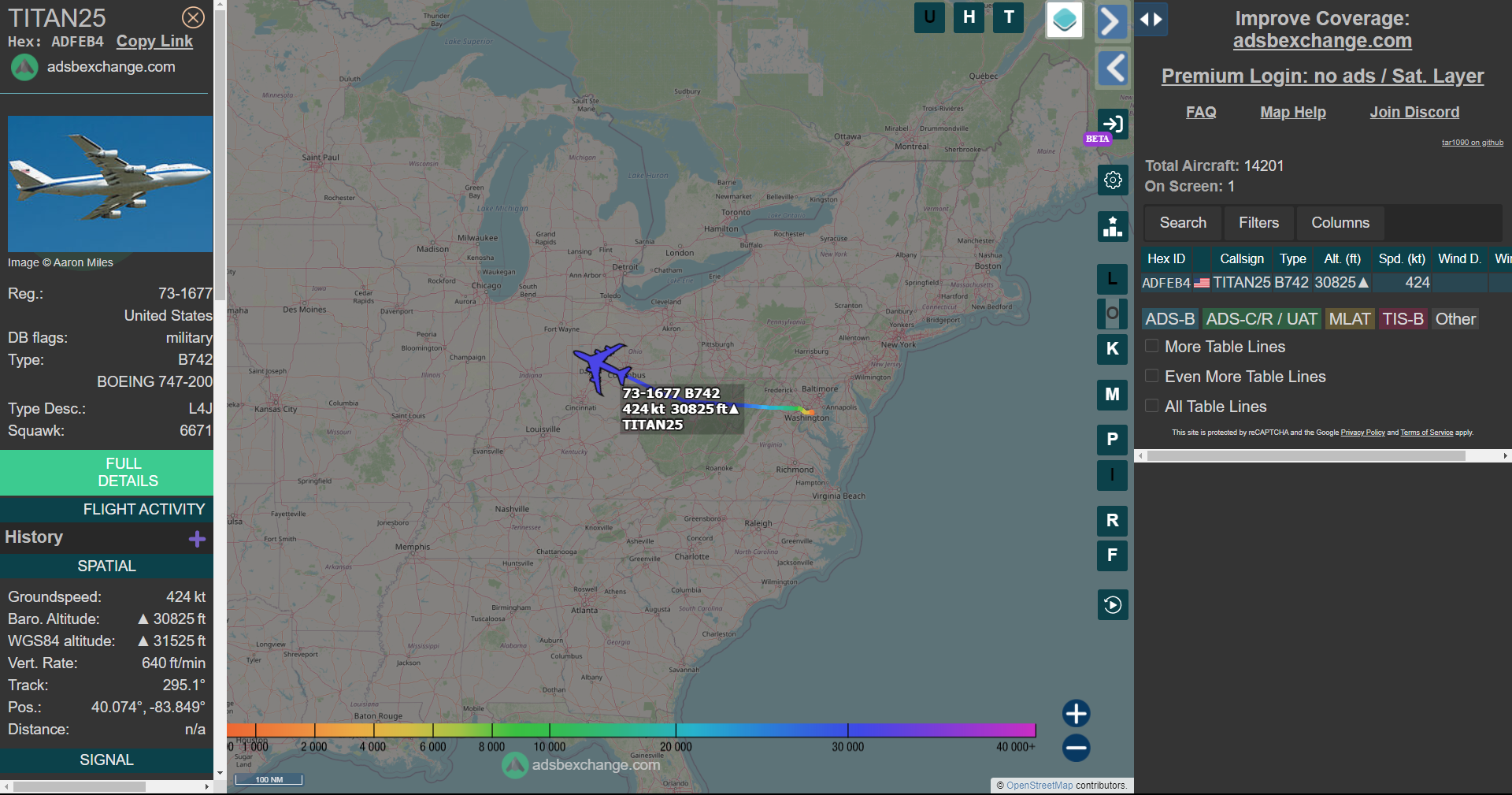Open the Join Discord link
Viewport: 1512px width, 795px height.
[x=1414, y=112]
